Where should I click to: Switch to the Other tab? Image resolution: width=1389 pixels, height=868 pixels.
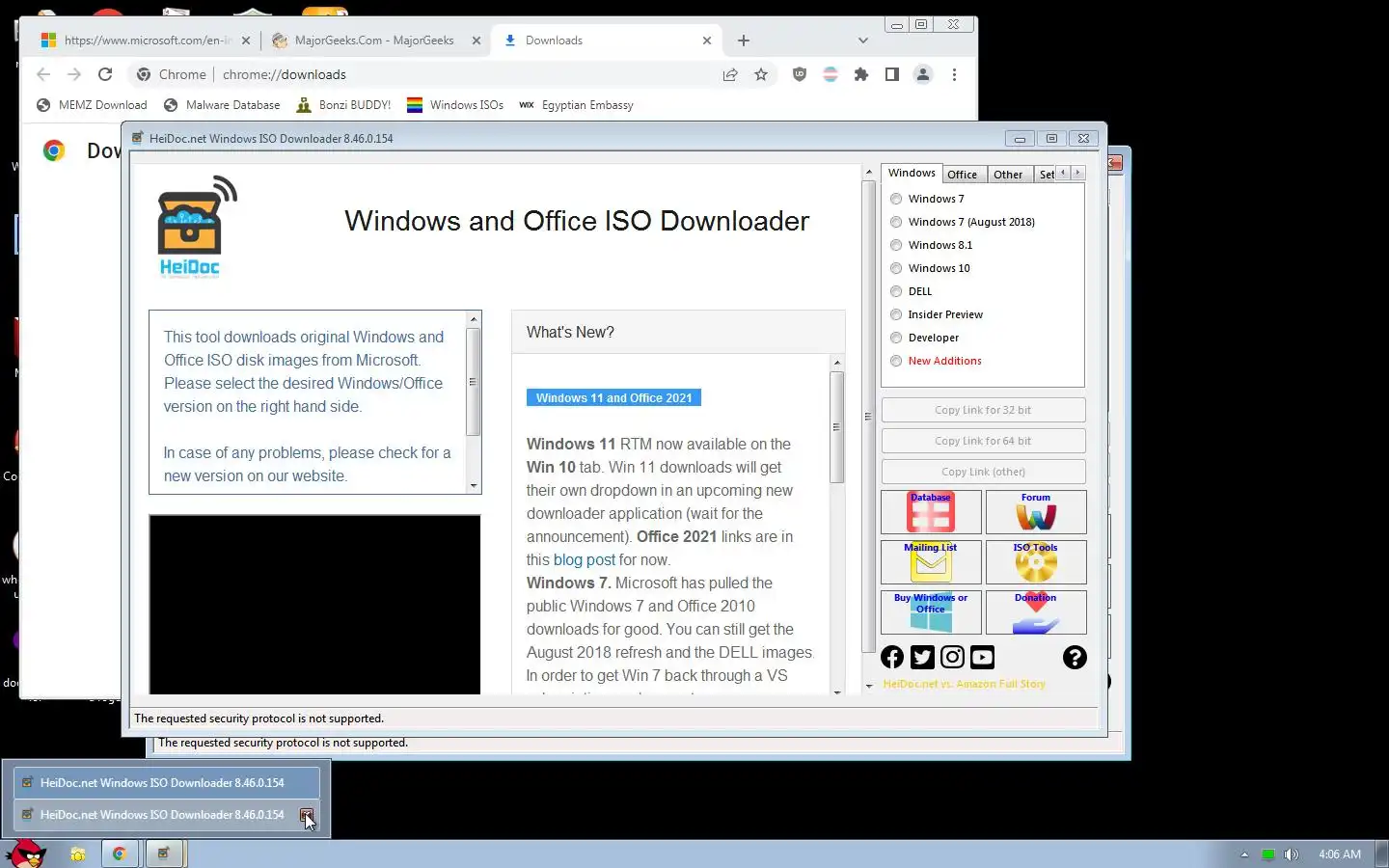pyautogui.click(x=1008, y=175)
